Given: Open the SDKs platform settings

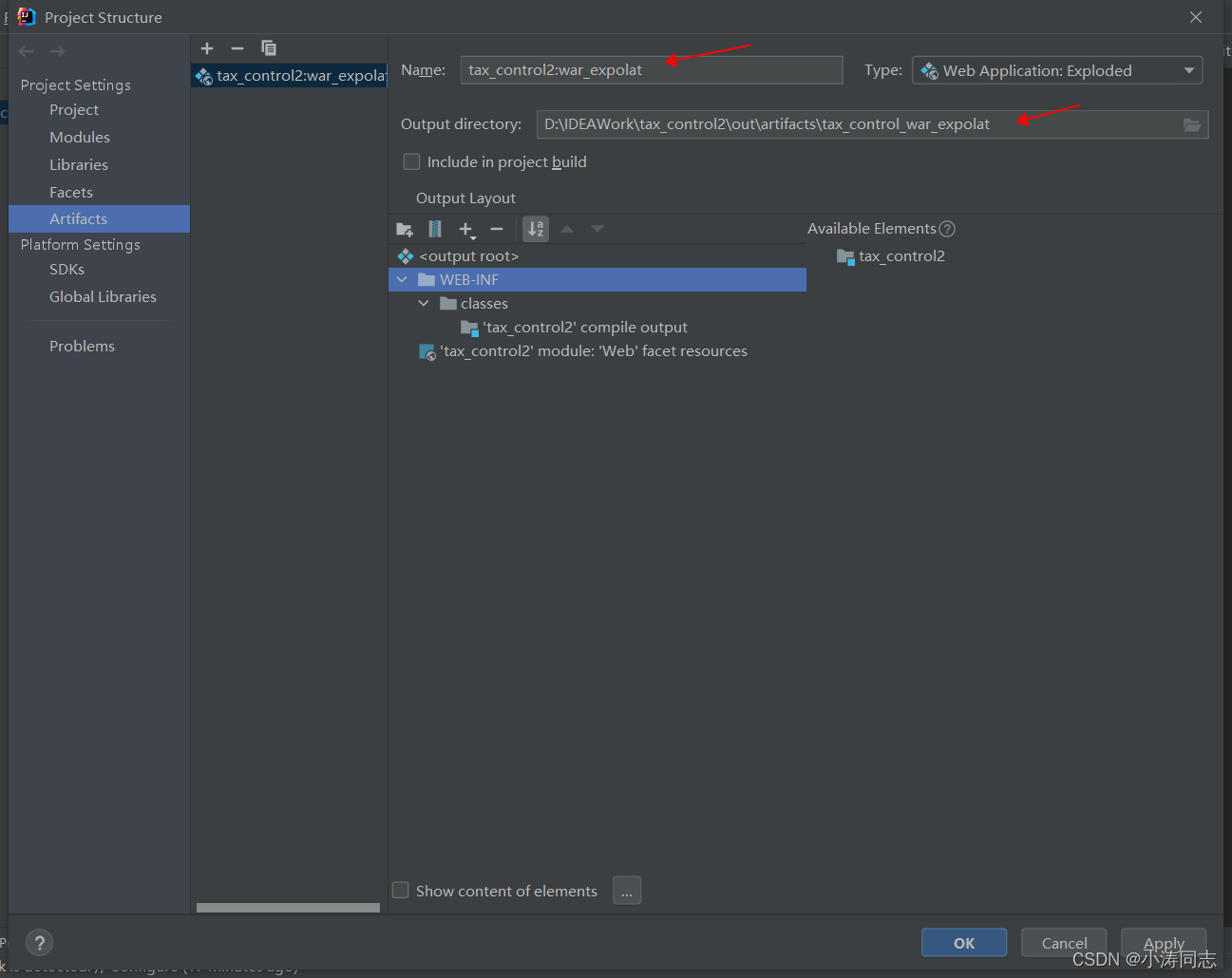Looking at the screenshot, I should pyautogui.click(x=66, y=270).
